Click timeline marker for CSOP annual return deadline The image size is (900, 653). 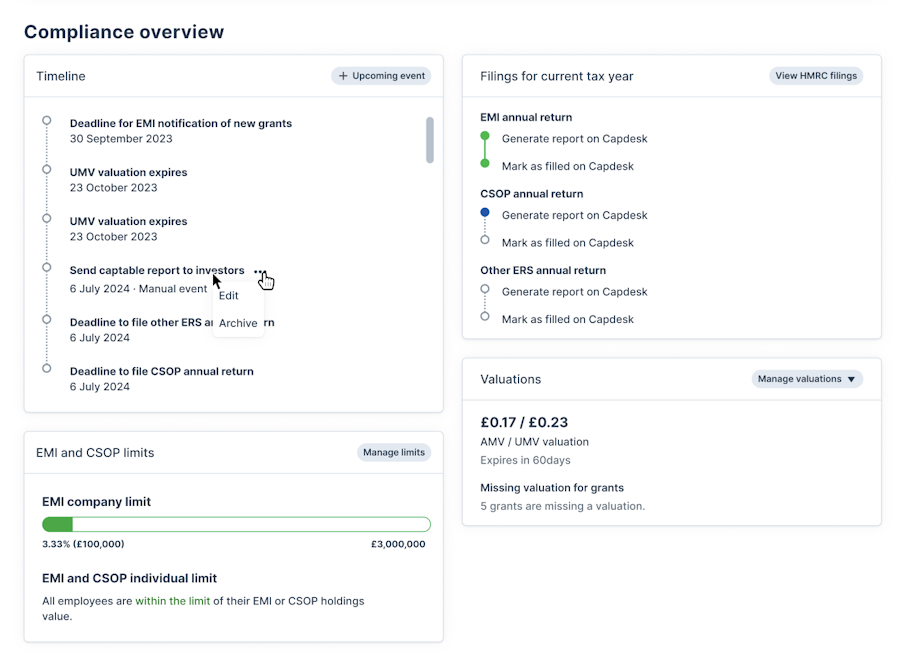(x=46, y=368)
